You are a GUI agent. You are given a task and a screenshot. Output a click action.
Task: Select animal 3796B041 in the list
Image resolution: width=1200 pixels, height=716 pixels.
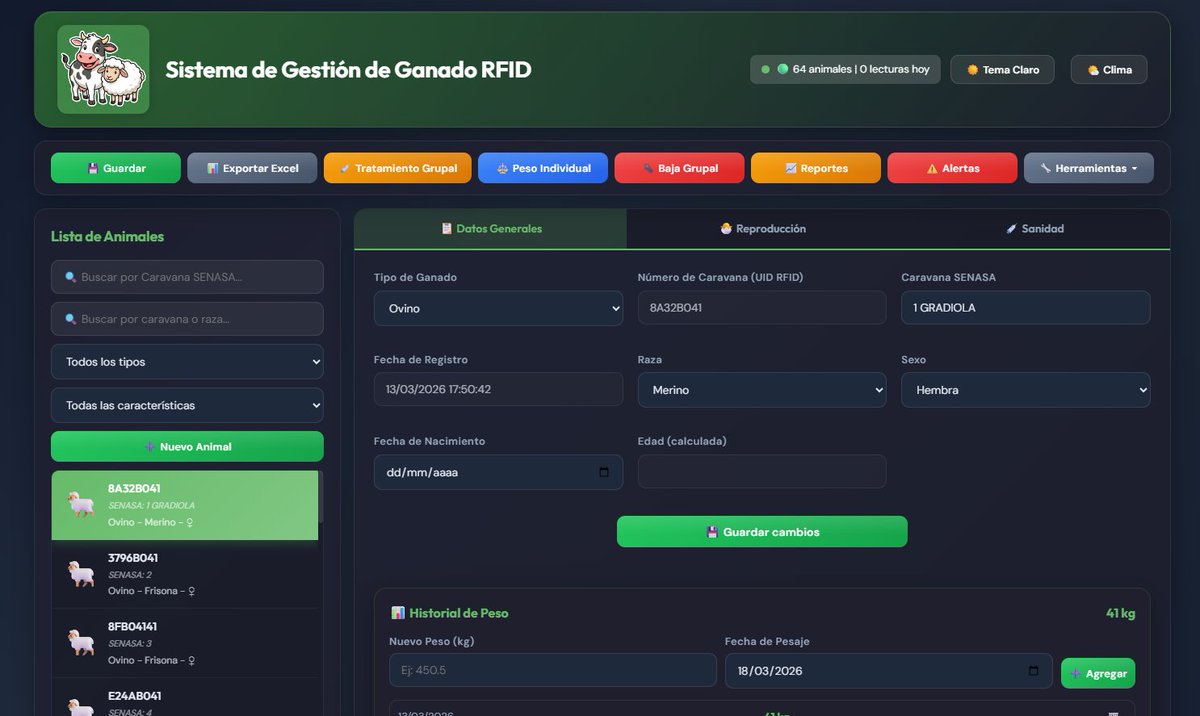[185, 574]
